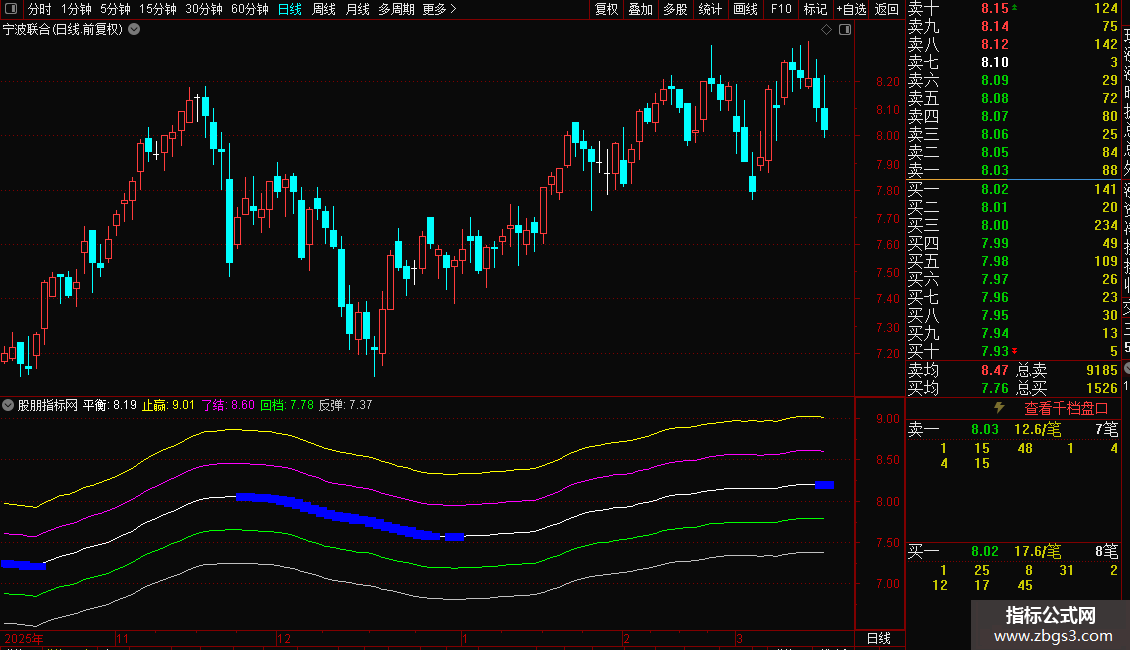The height and width of the screenshot is (650, 1130).
Task: Click the 买三 volume 234
Action: 1106,225
